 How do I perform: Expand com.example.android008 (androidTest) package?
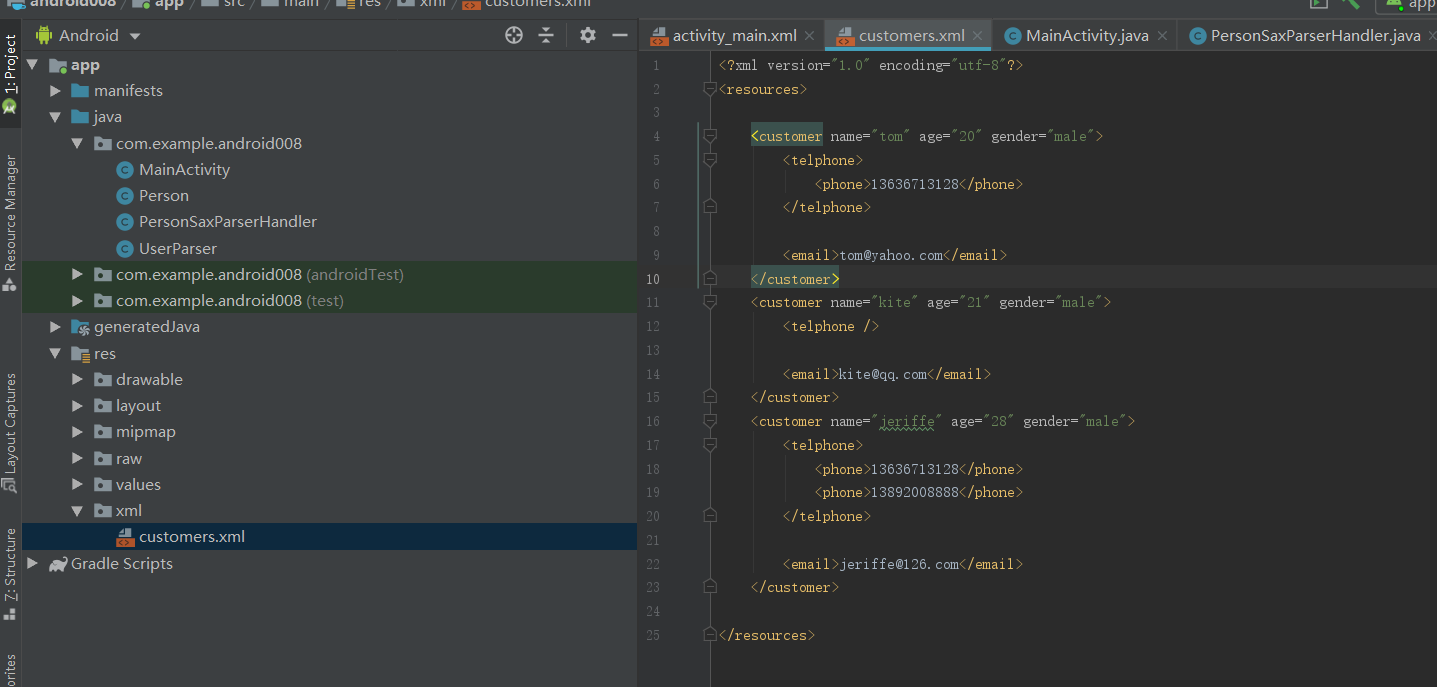(x=78, y=274)
